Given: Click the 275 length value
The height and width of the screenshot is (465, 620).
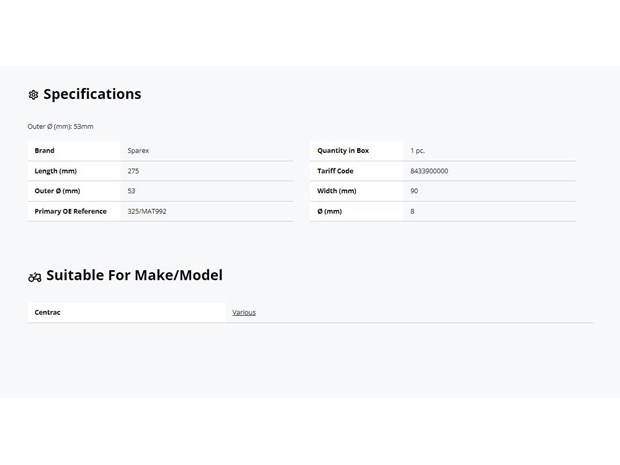Looking at the screenshot, I should tap(133, 171).
